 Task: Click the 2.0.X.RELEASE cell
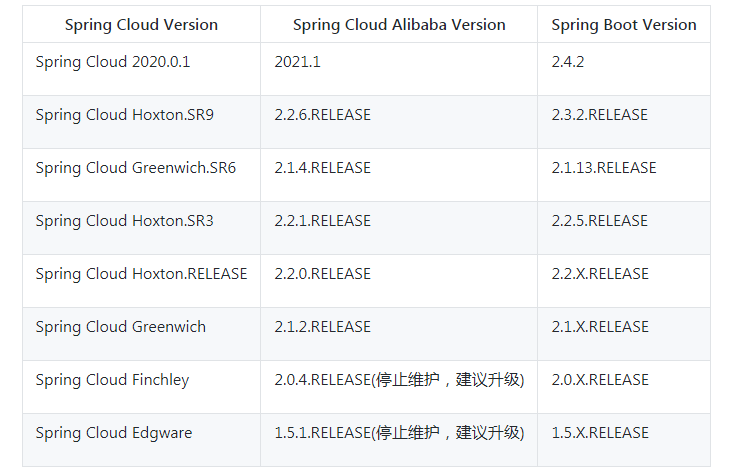(x=624, y=387)
